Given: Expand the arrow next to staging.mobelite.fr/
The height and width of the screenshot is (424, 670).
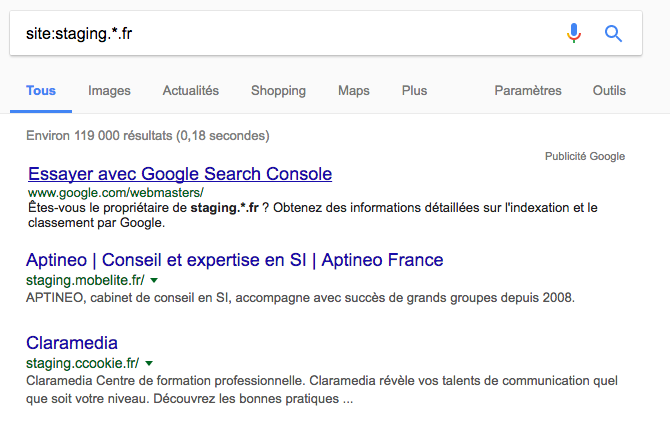Looking at the screenshot, I should [x=154, y=280].
